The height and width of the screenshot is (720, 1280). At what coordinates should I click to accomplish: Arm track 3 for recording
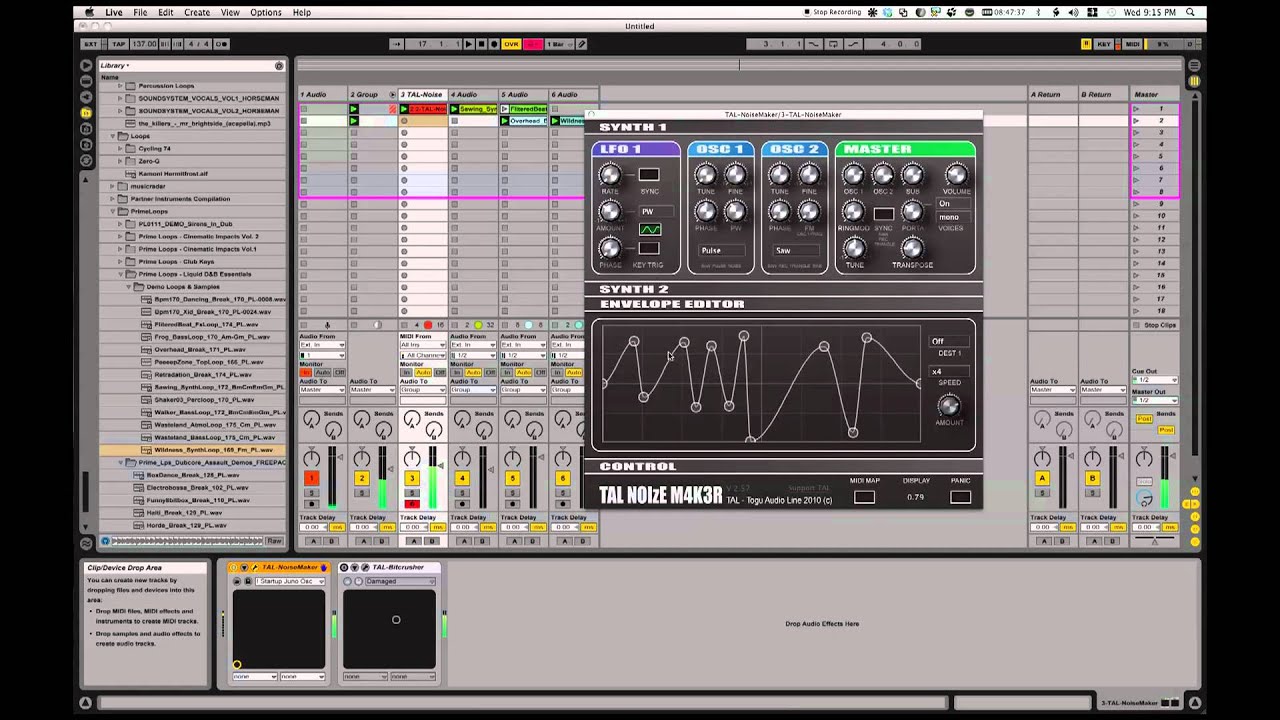(x=412, y=503)
